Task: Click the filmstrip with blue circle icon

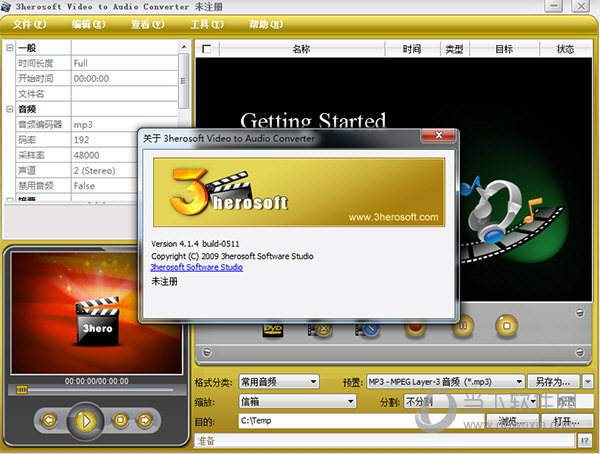Action: [x=367, y=329]
